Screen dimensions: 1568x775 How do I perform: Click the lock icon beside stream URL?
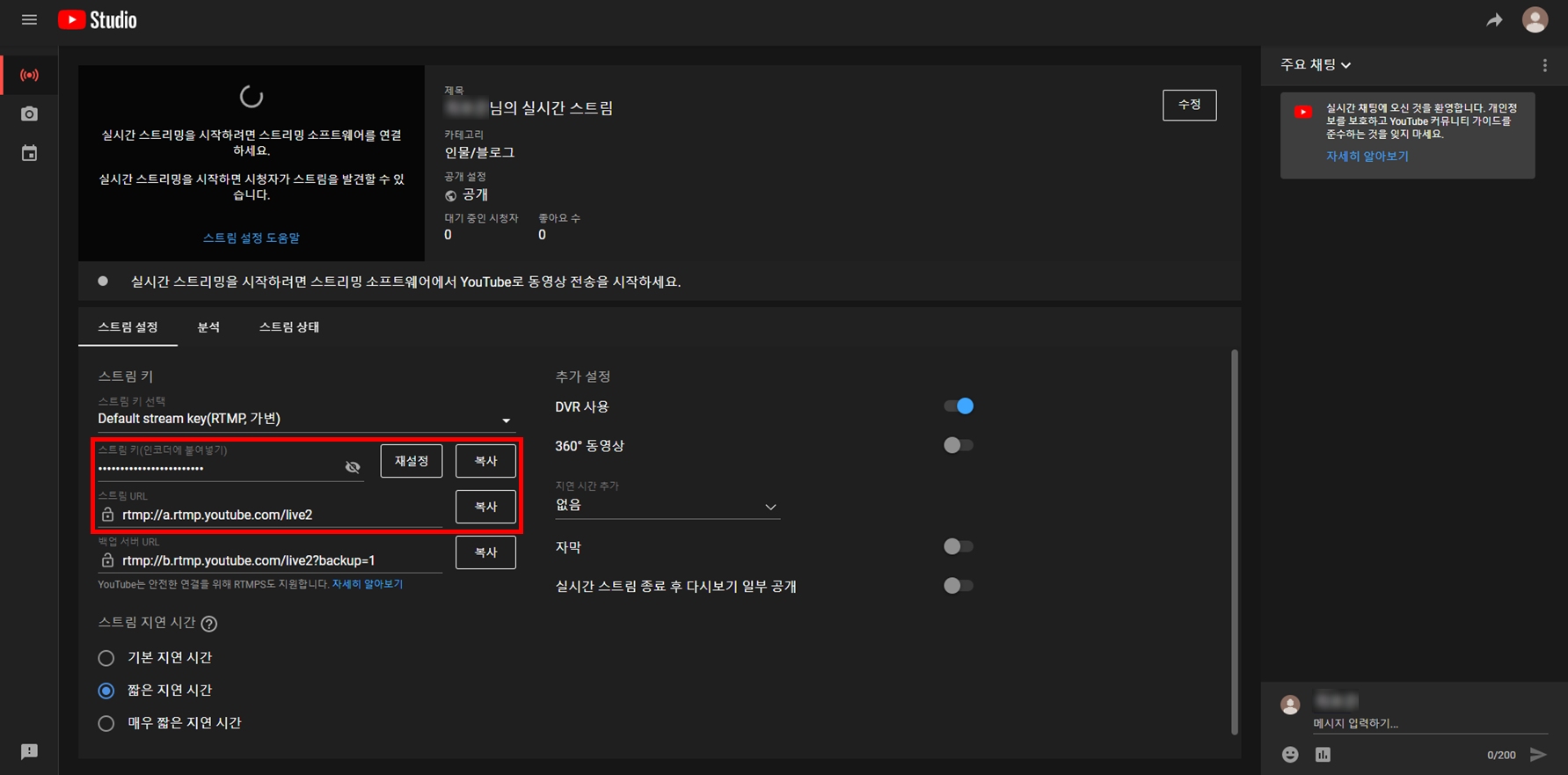[x=107, y=515]
